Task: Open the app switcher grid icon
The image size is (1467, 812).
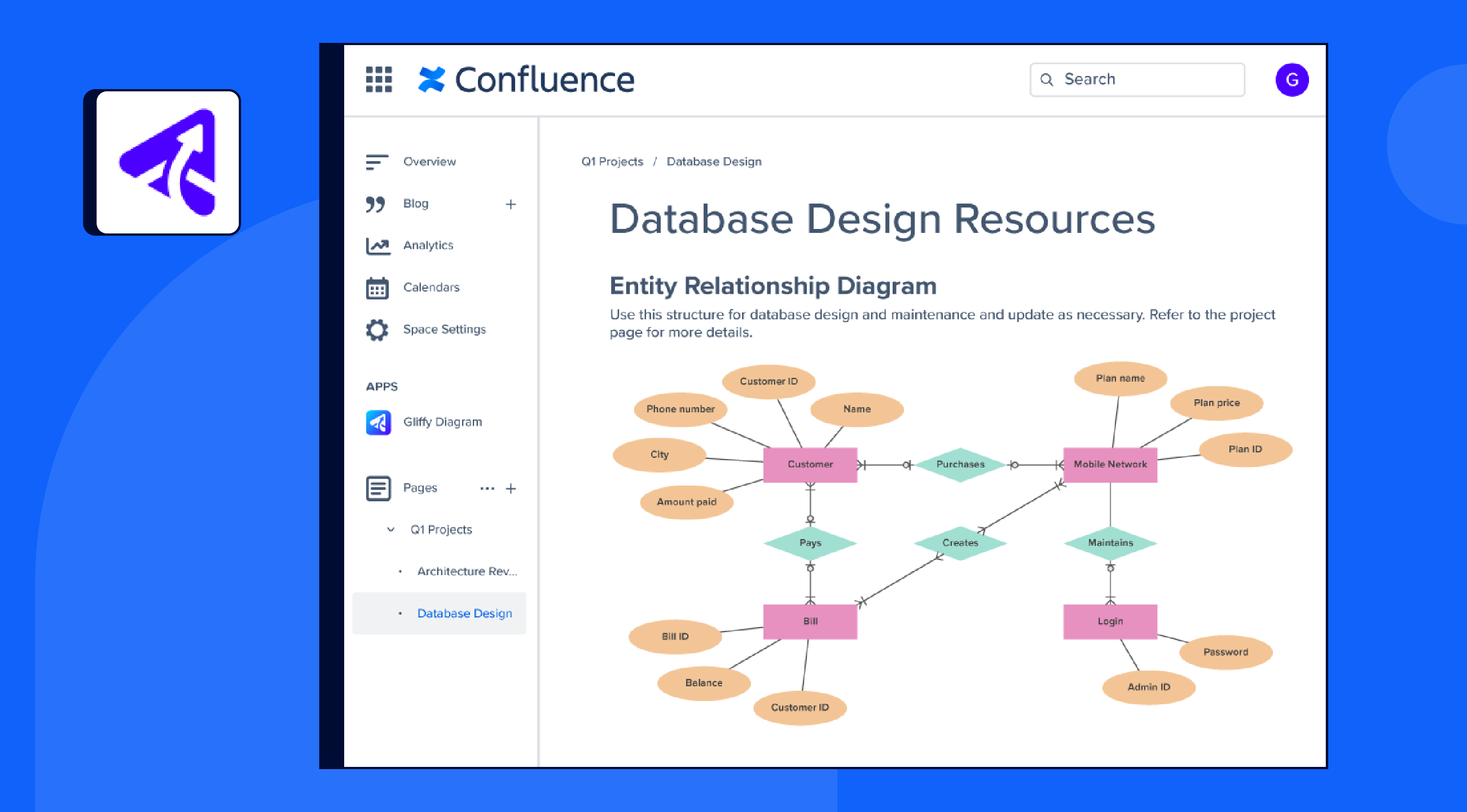Action: pyautogui.click(x=379, y=79)
